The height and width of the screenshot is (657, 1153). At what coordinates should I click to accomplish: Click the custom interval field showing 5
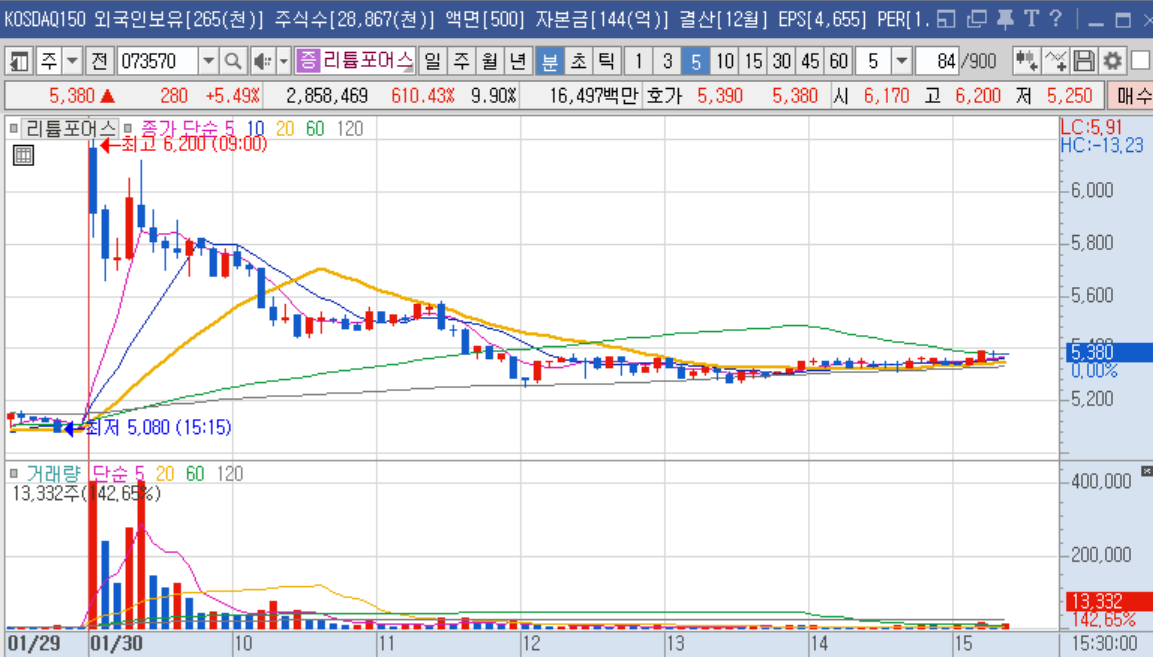pos(874,61)
